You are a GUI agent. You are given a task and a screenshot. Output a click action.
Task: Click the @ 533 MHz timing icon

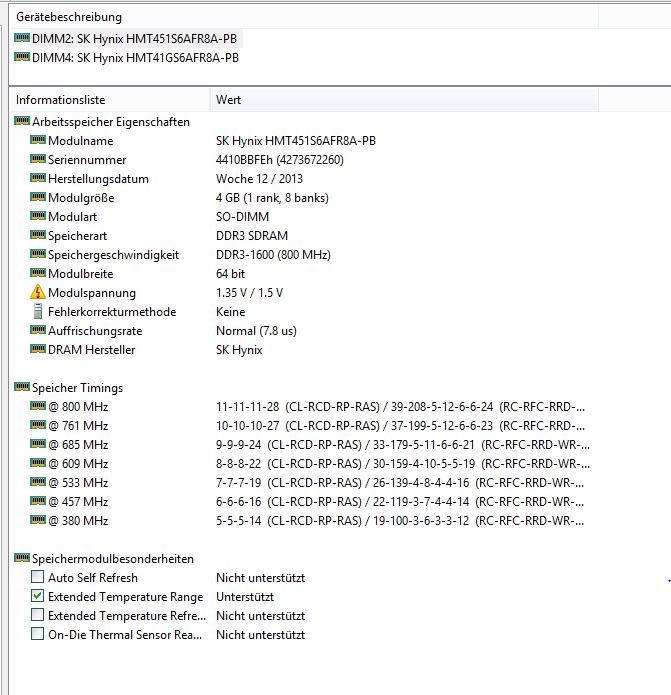click(38, 482)
